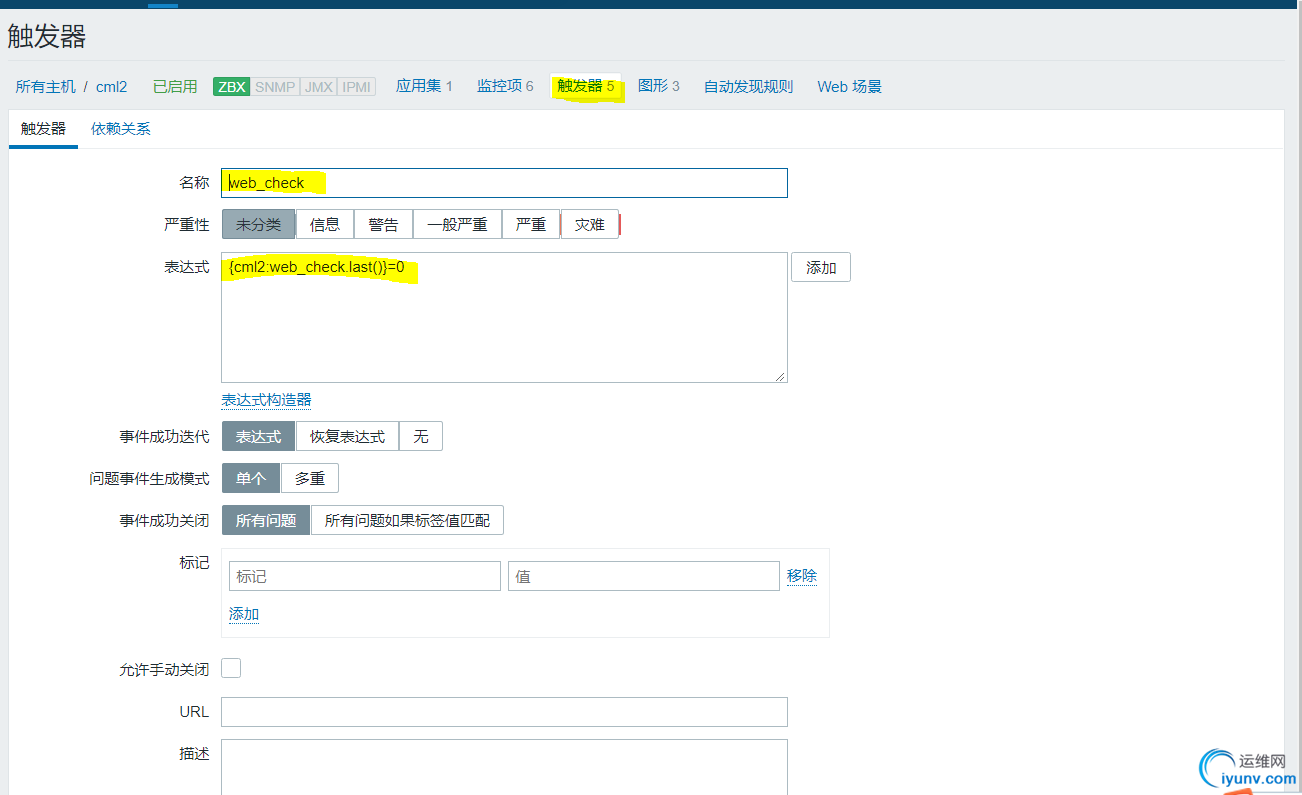Open the 触发器 5 section
The image size is (1302, 795).
(x=586, y=86)
